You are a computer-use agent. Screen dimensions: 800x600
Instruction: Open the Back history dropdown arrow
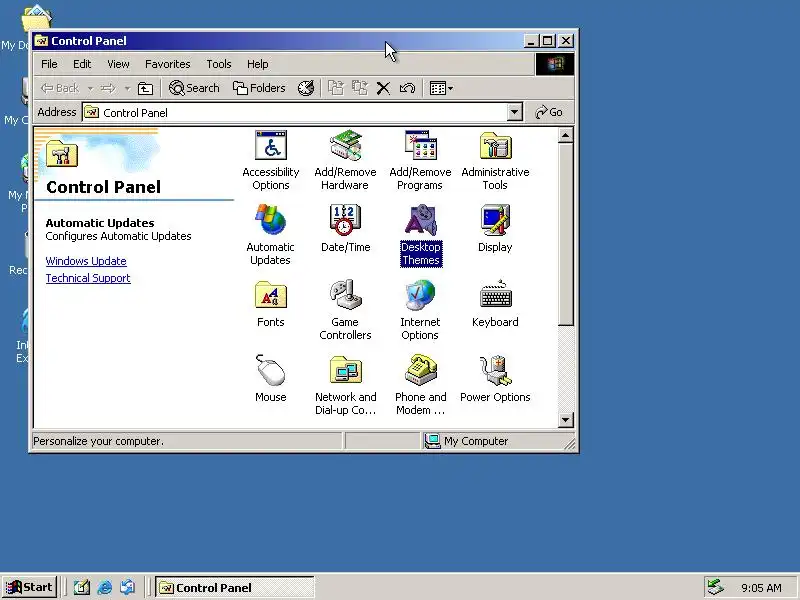tap(90, 89)
